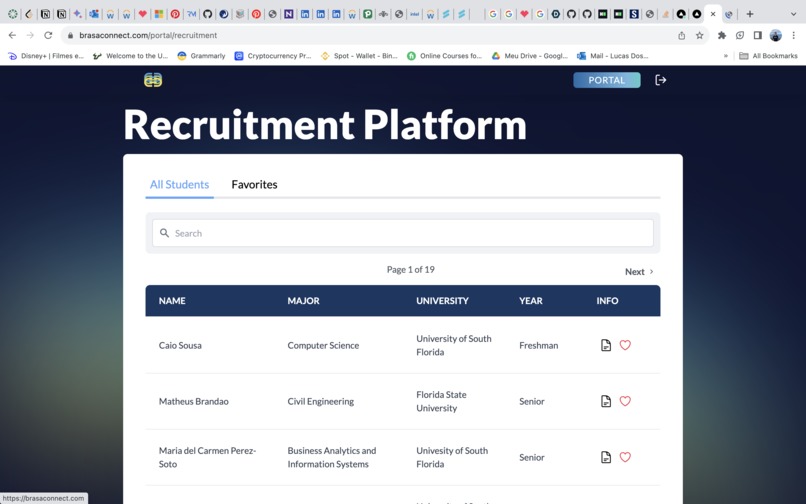The width and height of the screenshot is (806, 504).
Task: Open the Spot - Wallet - Bin... bookmark
Action: pyautogui.click(x=359, y=56)
